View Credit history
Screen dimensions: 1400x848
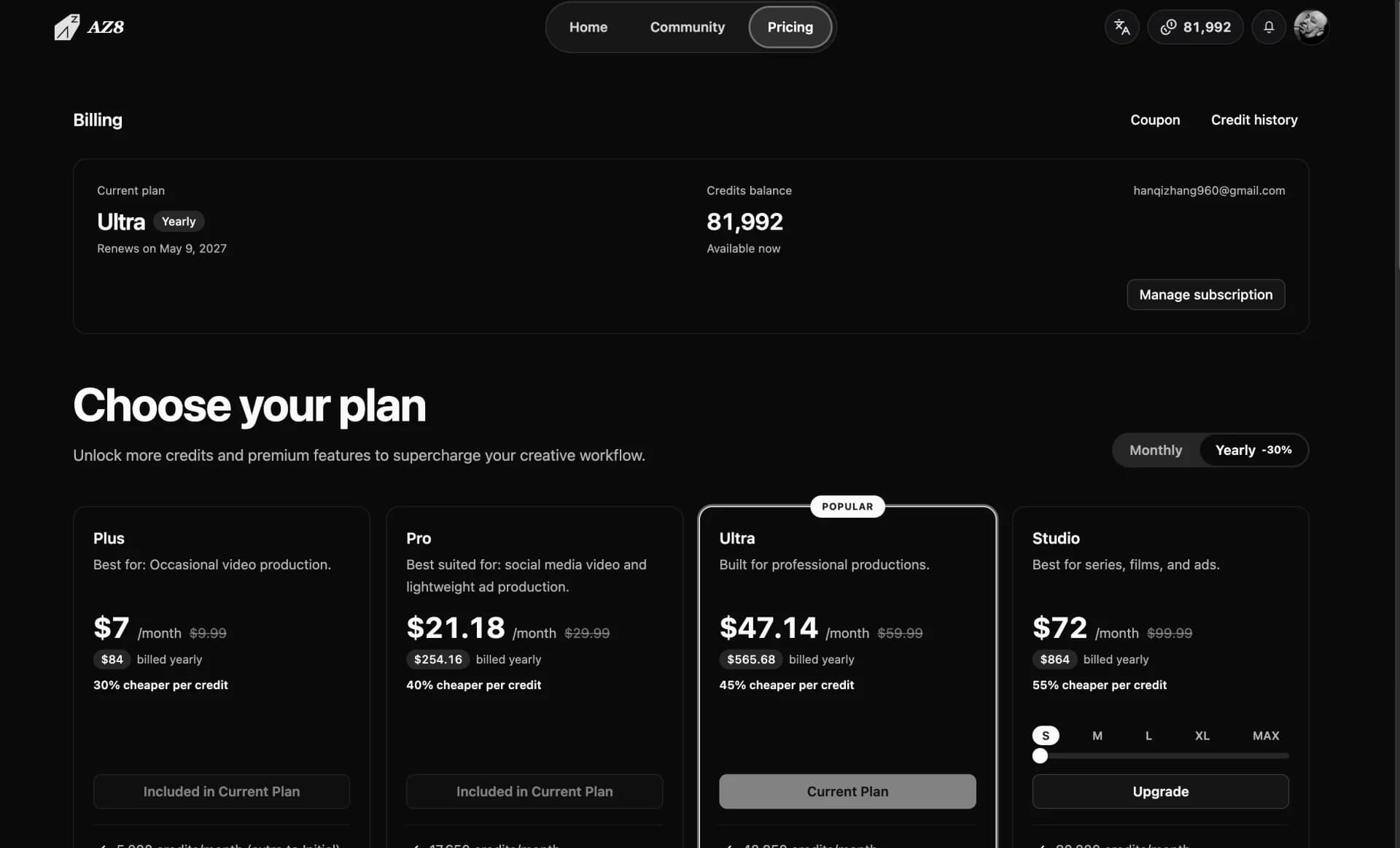[x=1254, y=120]
